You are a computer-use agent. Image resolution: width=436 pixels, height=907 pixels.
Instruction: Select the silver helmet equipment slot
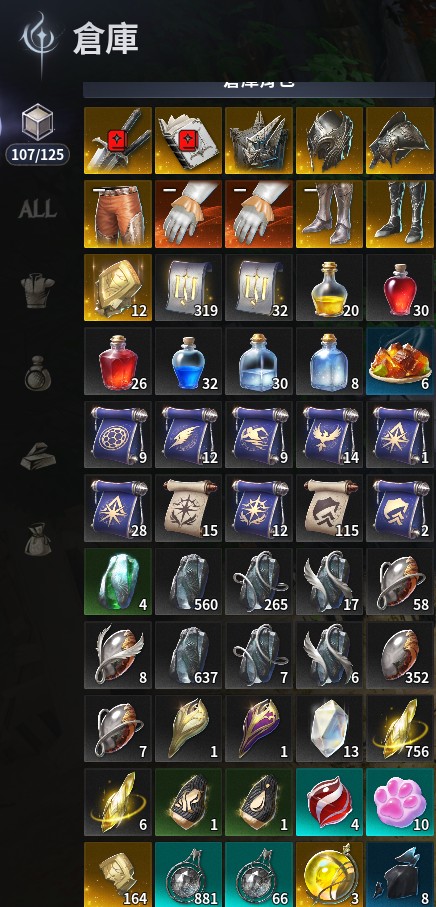[330, 141]
